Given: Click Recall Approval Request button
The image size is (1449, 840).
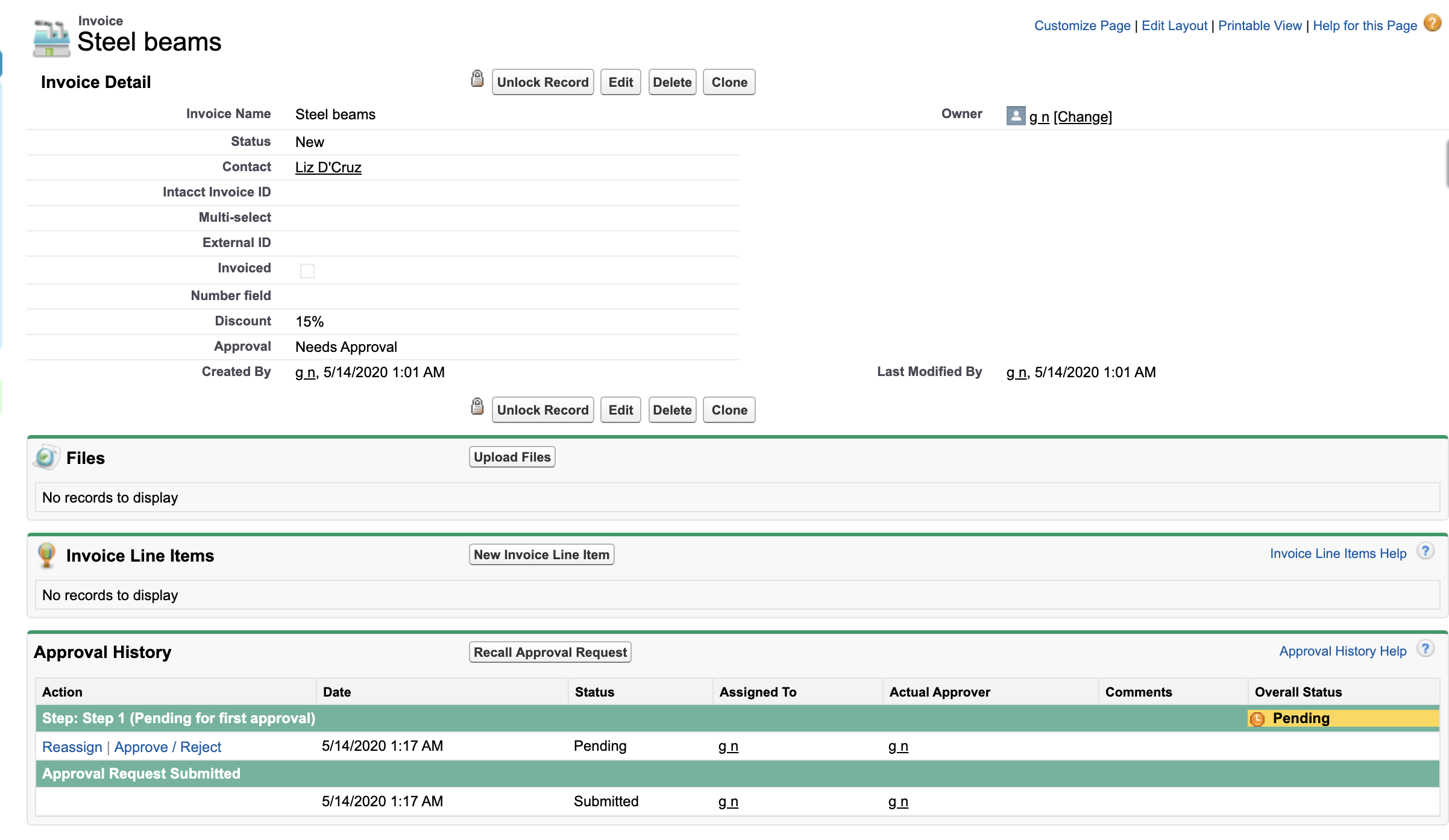Looking at the screenshot, I should coord(550,652).
